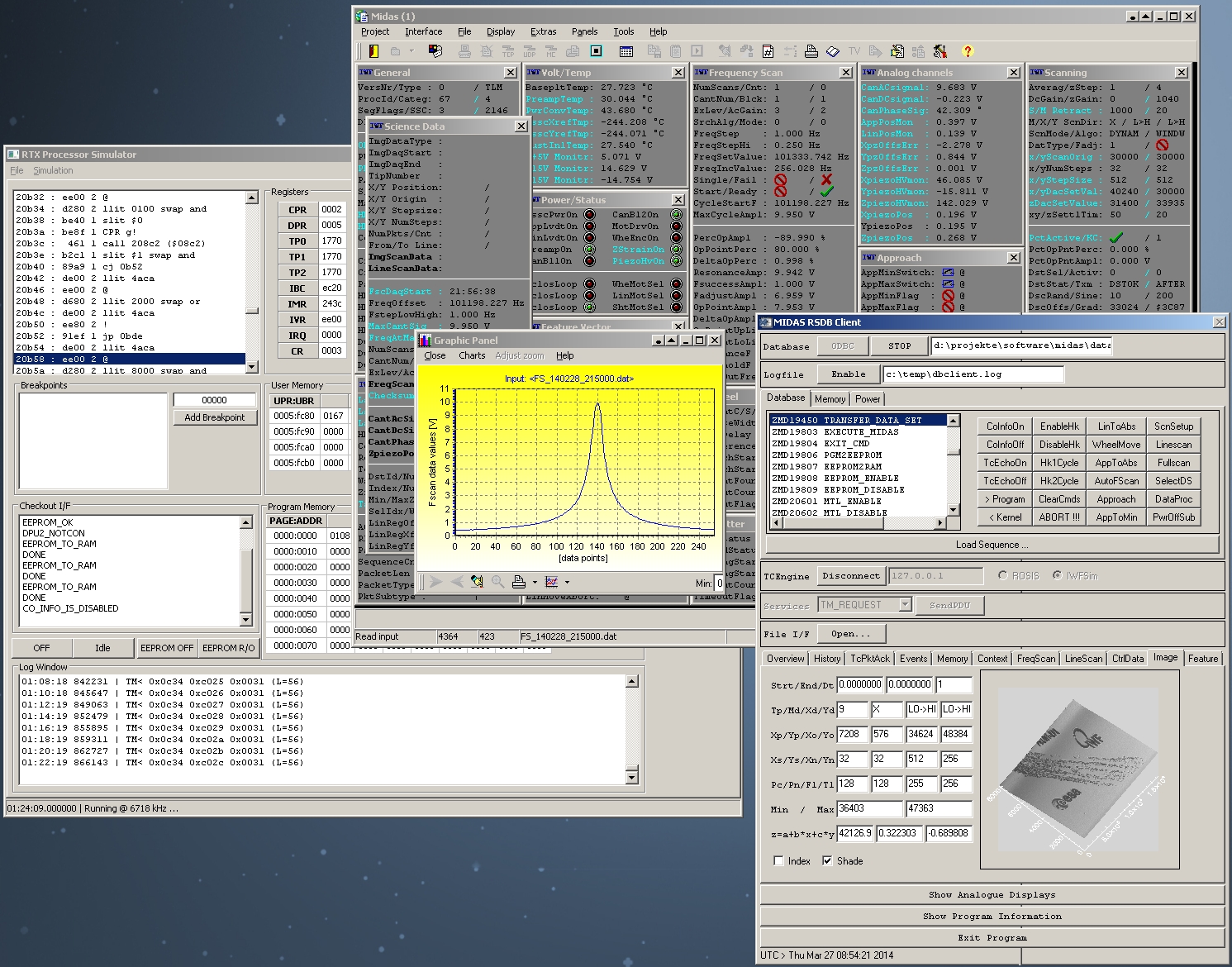Toggle the Idle state button in RTX simulator
This screenshot has height=967, width=1232.
[x=102, y=648]
